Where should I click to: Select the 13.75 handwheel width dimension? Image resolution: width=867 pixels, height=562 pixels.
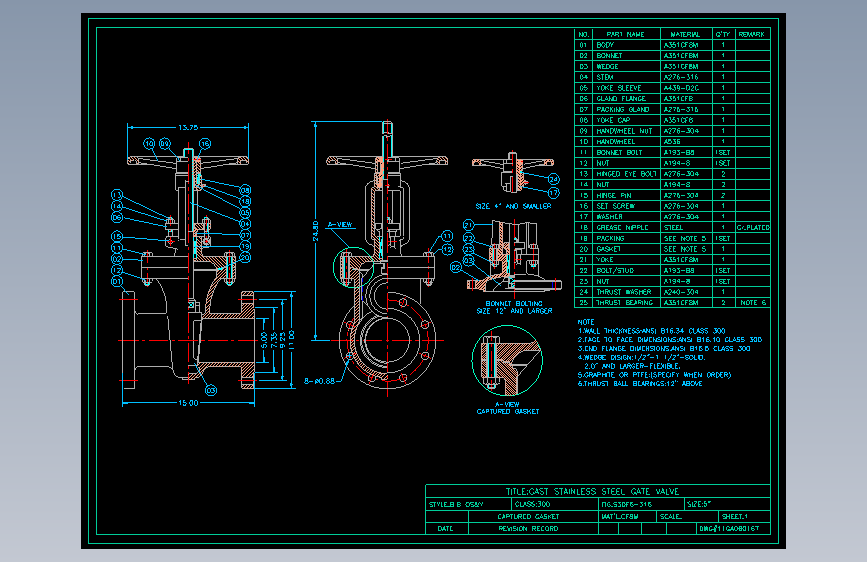(x=188, y=127)
